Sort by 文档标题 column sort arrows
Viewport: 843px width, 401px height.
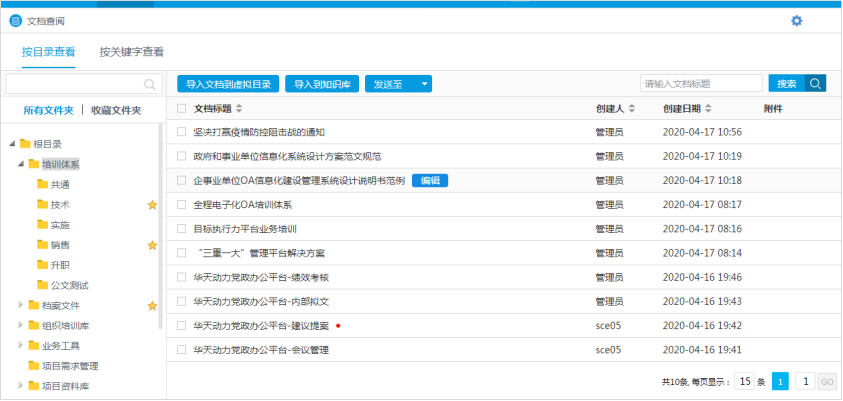click(239, 109)
